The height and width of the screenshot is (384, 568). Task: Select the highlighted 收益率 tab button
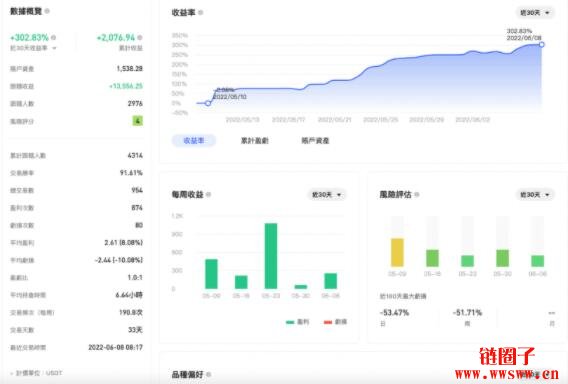click(x=194, y=141)
